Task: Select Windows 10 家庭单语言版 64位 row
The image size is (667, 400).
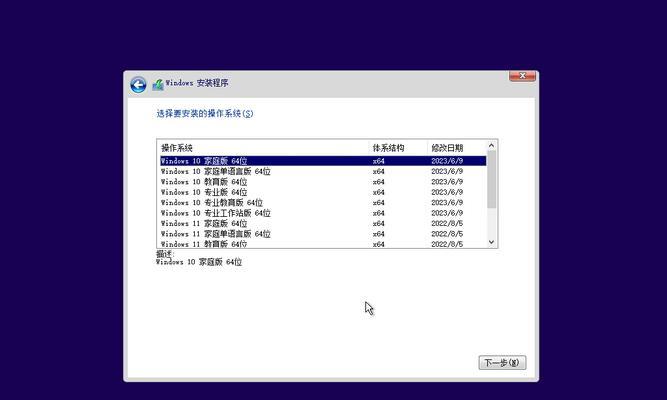Action: [323, 171]
